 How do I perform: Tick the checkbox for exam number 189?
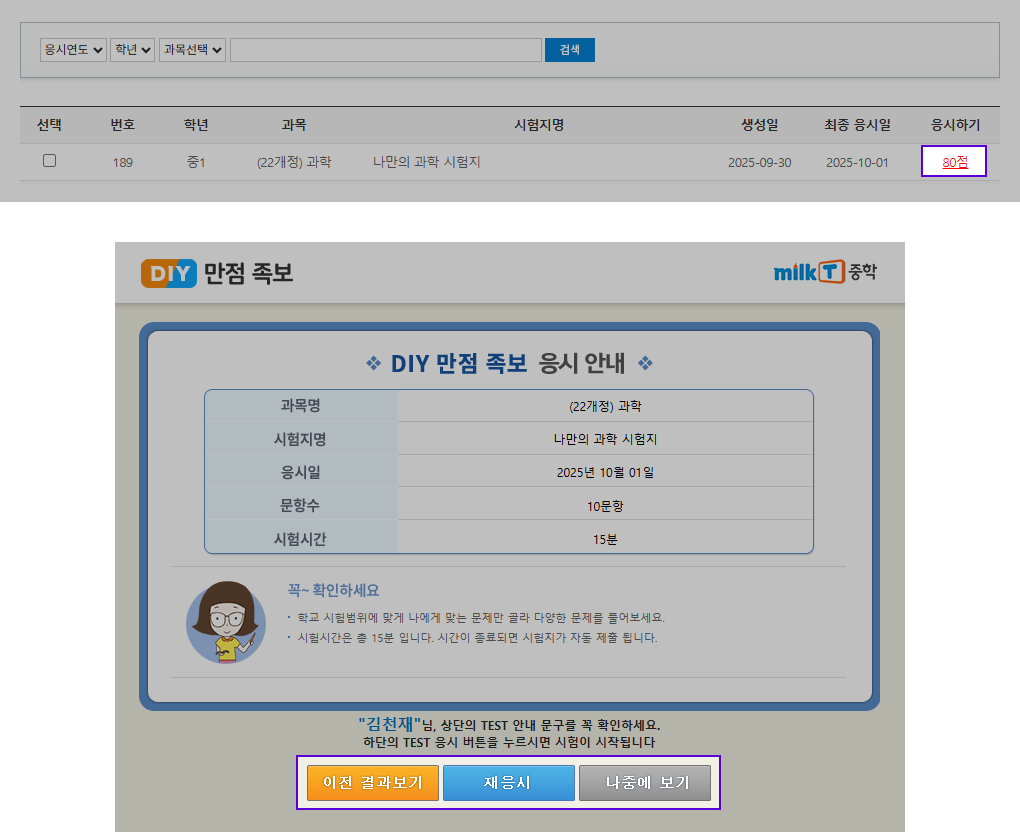tap(49, 161)
